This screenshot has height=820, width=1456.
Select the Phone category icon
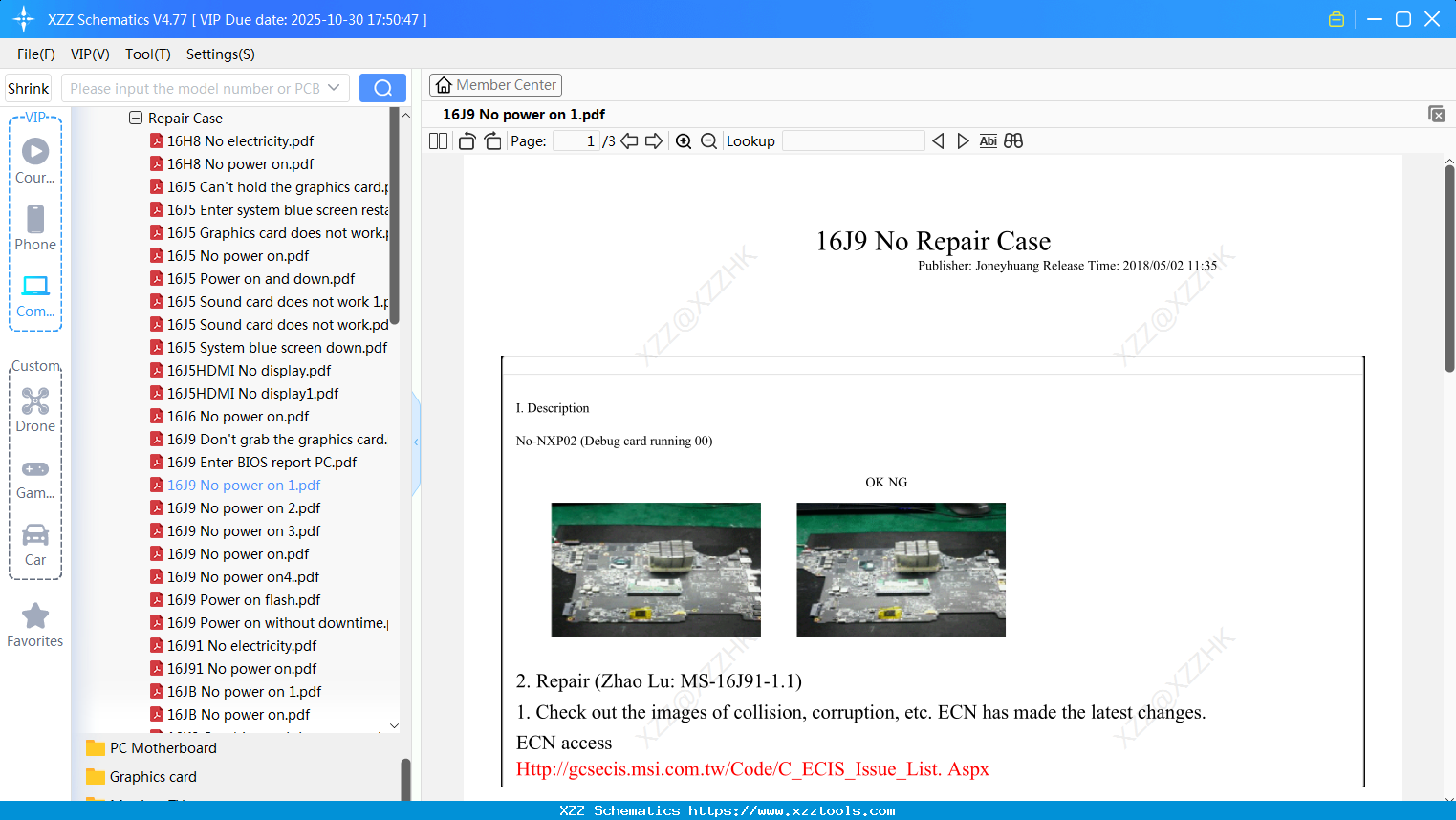click(35, 227)
